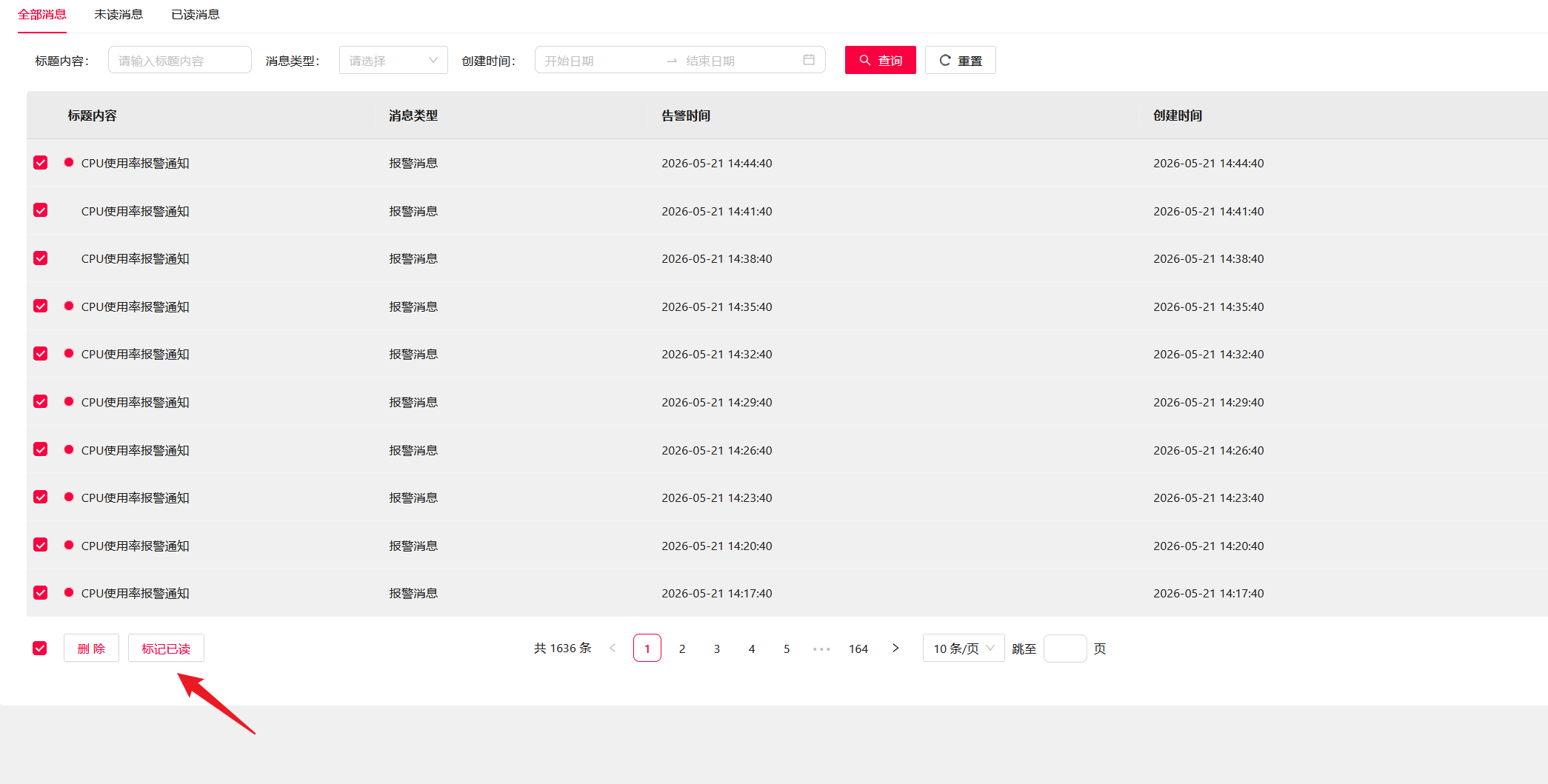Click the 重置 reset button
This screenshot has width=1548, height=784.
point(961,60)
